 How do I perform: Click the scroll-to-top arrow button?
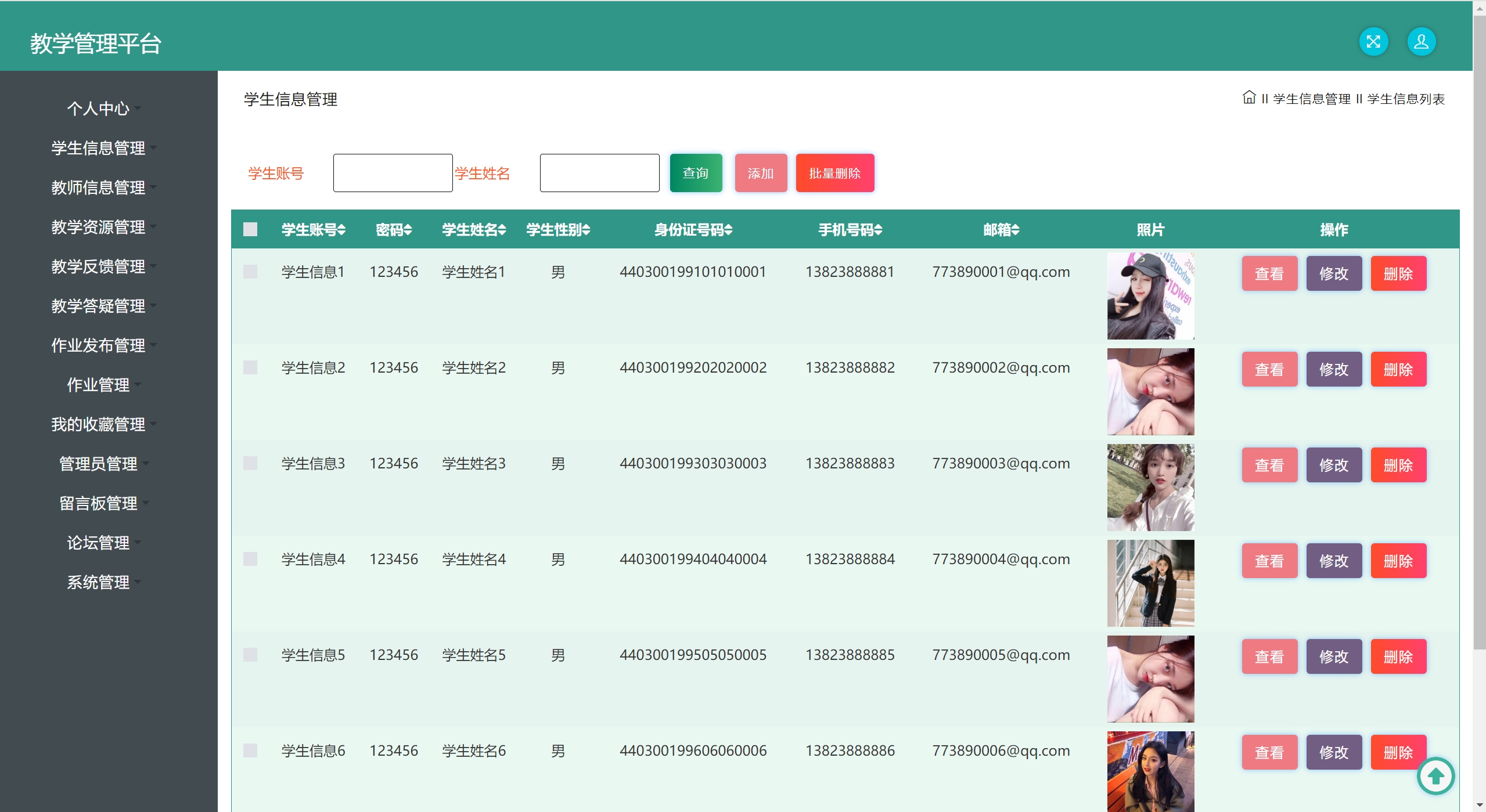tap(1435, 775)
